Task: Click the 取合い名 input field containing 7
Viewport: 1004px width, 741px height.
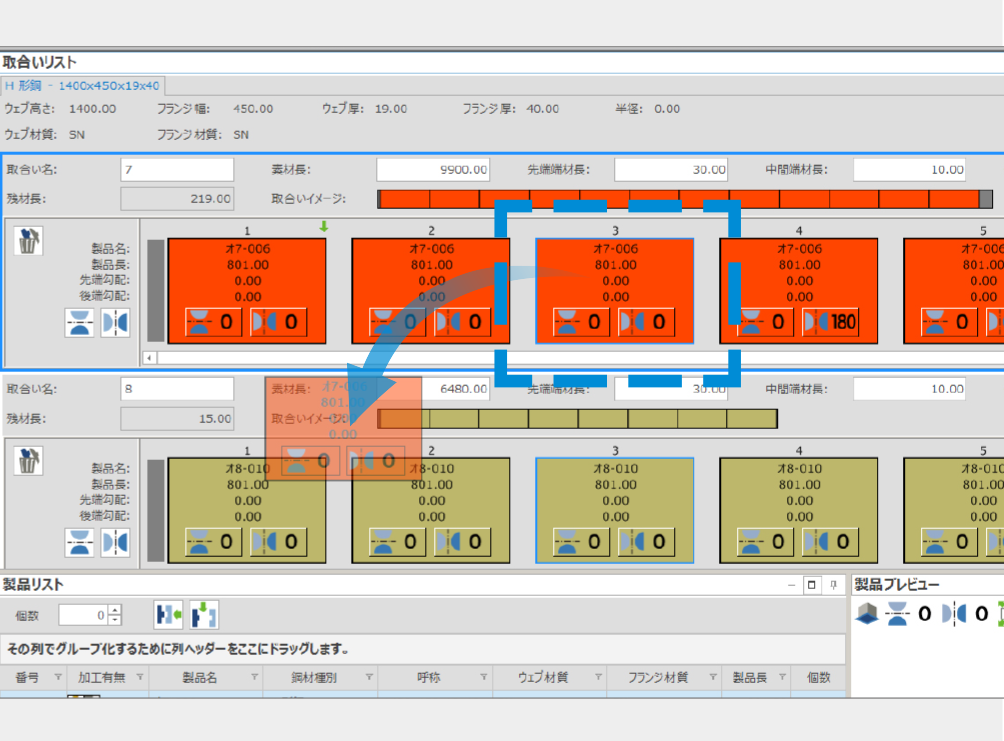Action: pyautogui.click(x=177, y=170)
